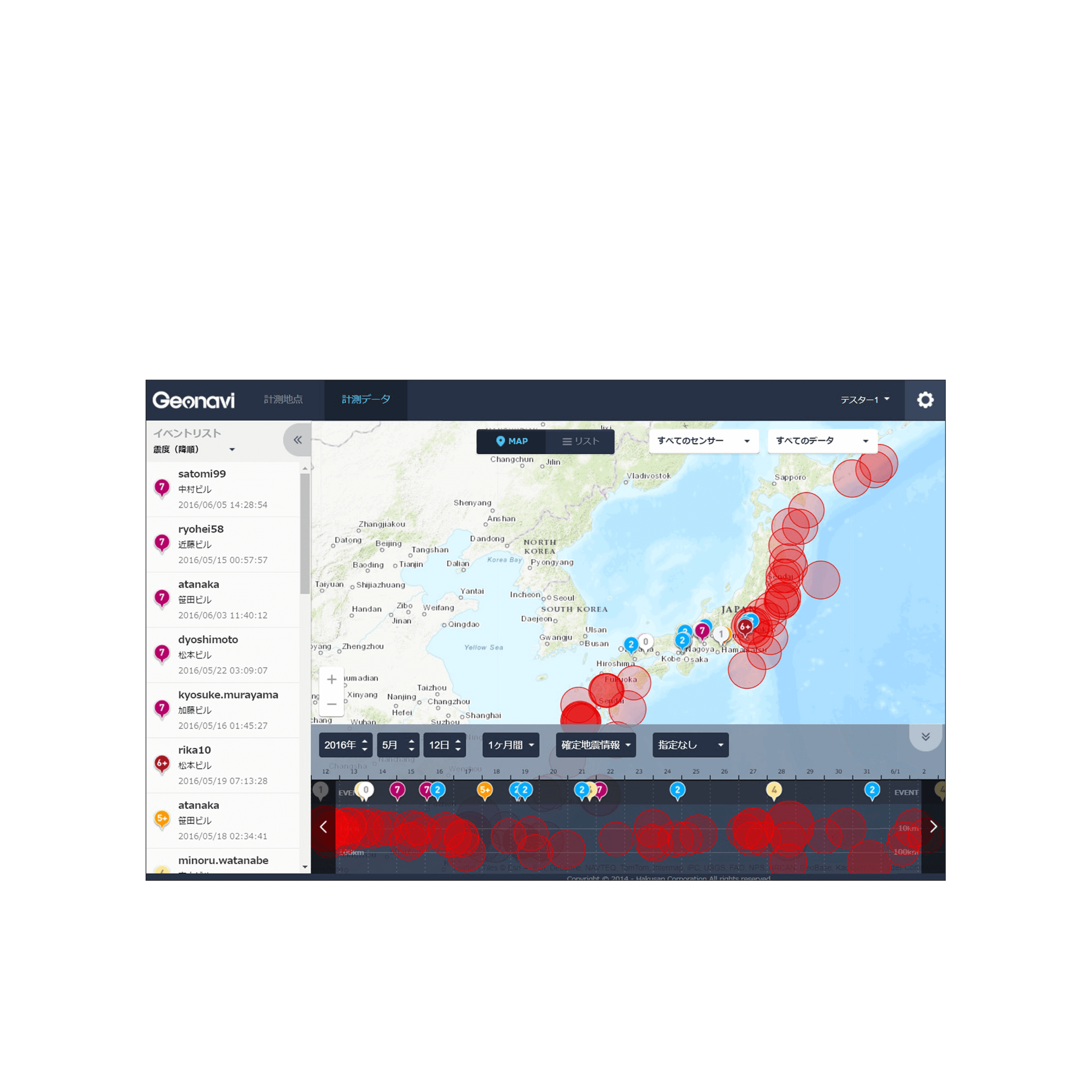Expand the 1ヶ月間 period dropdown
Screen dimensions: 1092x1092
click(510, 745)
